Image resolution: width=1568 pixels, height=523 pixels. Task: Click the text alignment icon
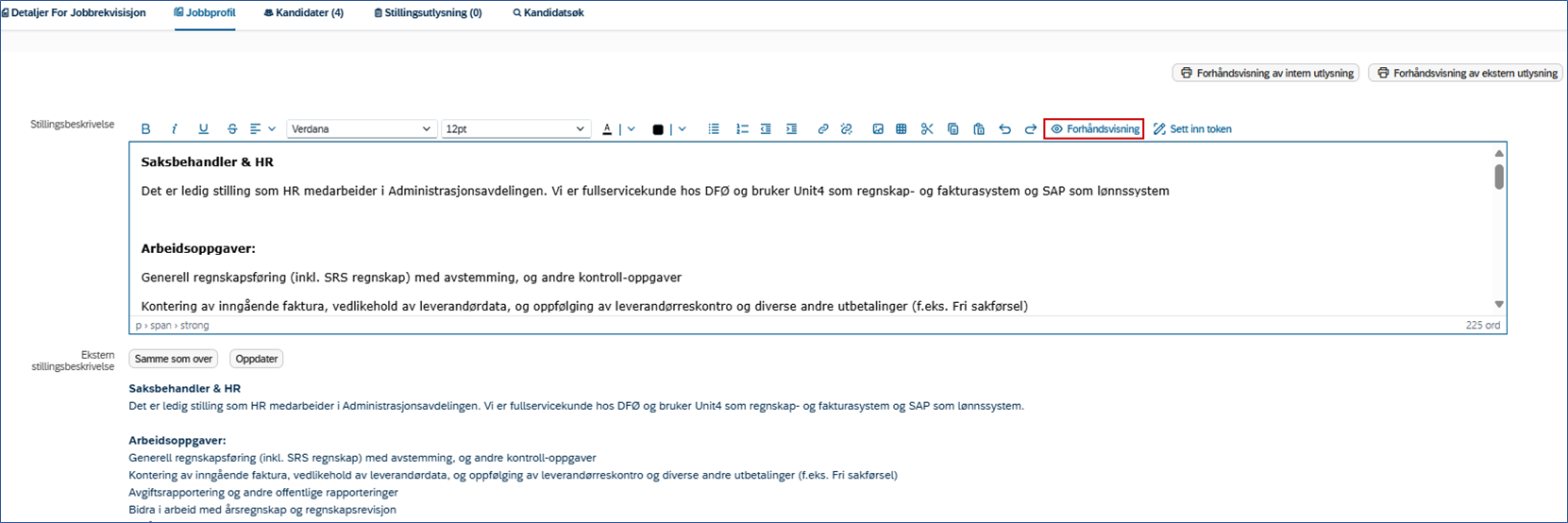coord(255,129)
